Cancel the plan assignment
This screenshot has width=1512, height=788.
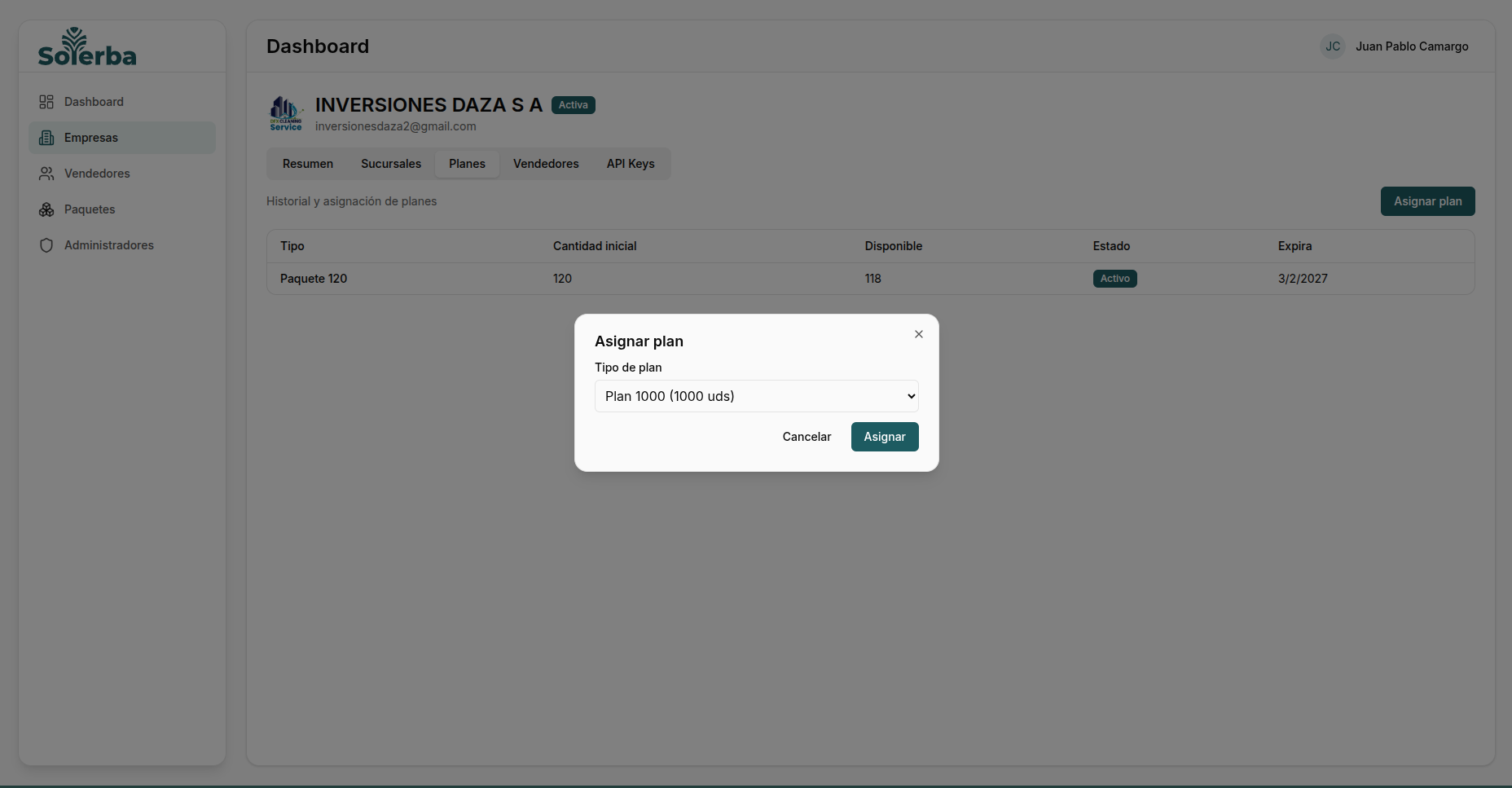pos(807,437)
